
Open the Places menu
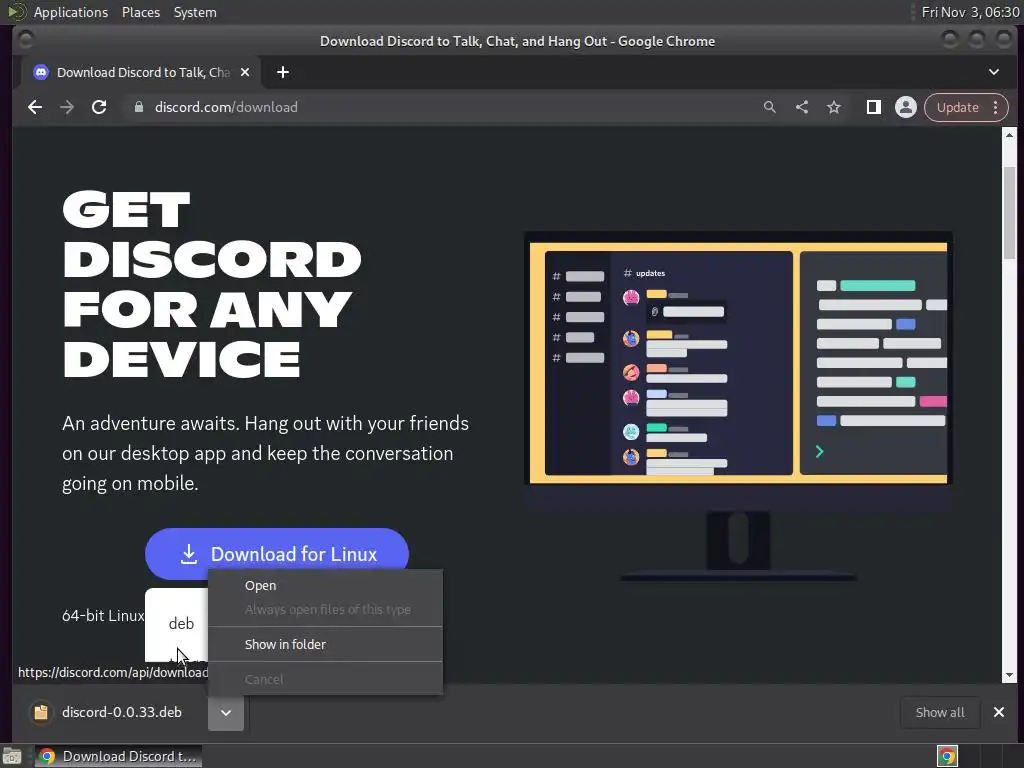140,12
